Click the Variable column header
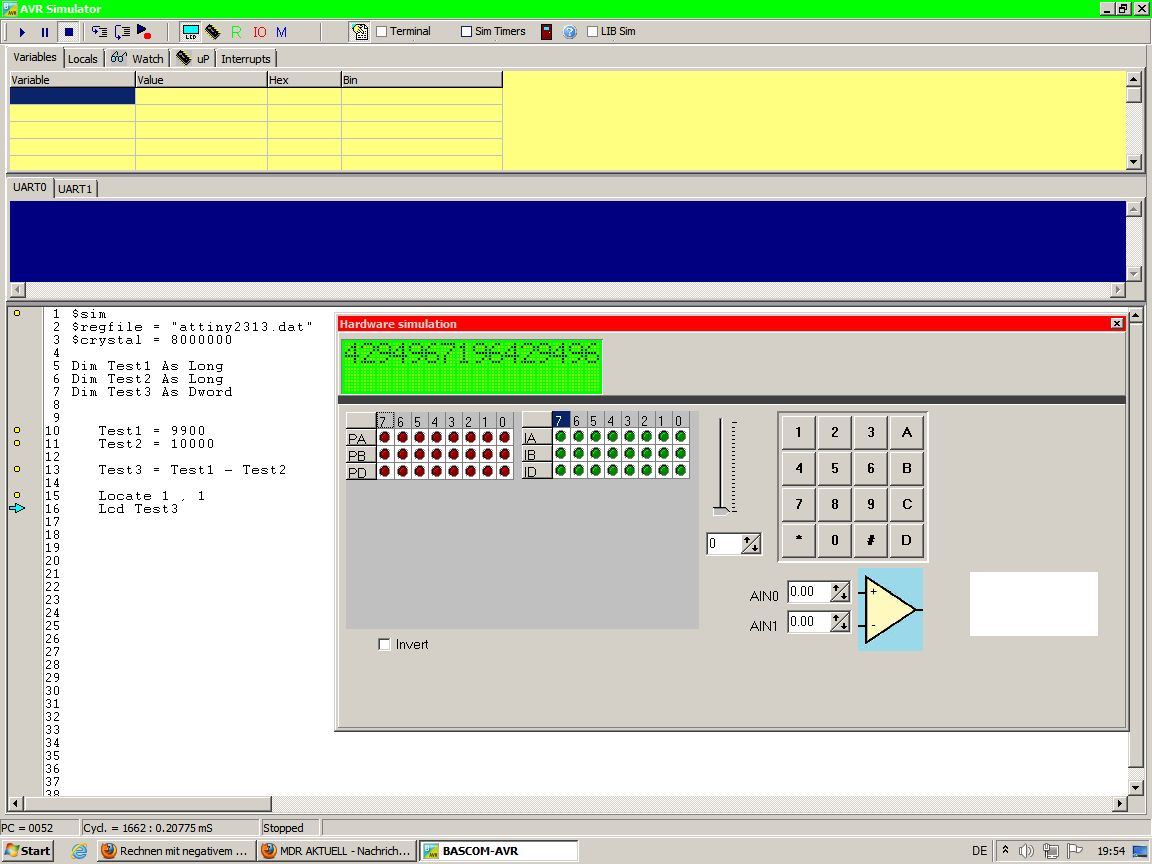 [72, 79]
